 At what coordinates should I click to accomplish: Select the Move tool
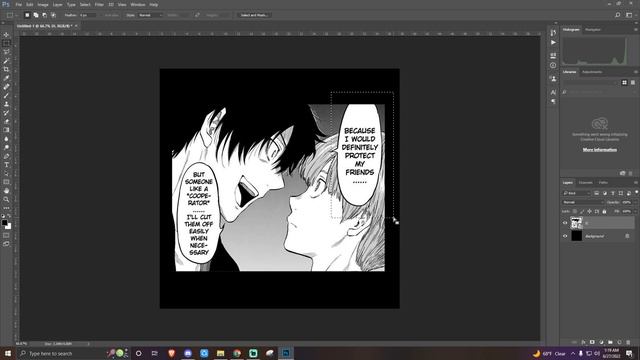[6, 35]
